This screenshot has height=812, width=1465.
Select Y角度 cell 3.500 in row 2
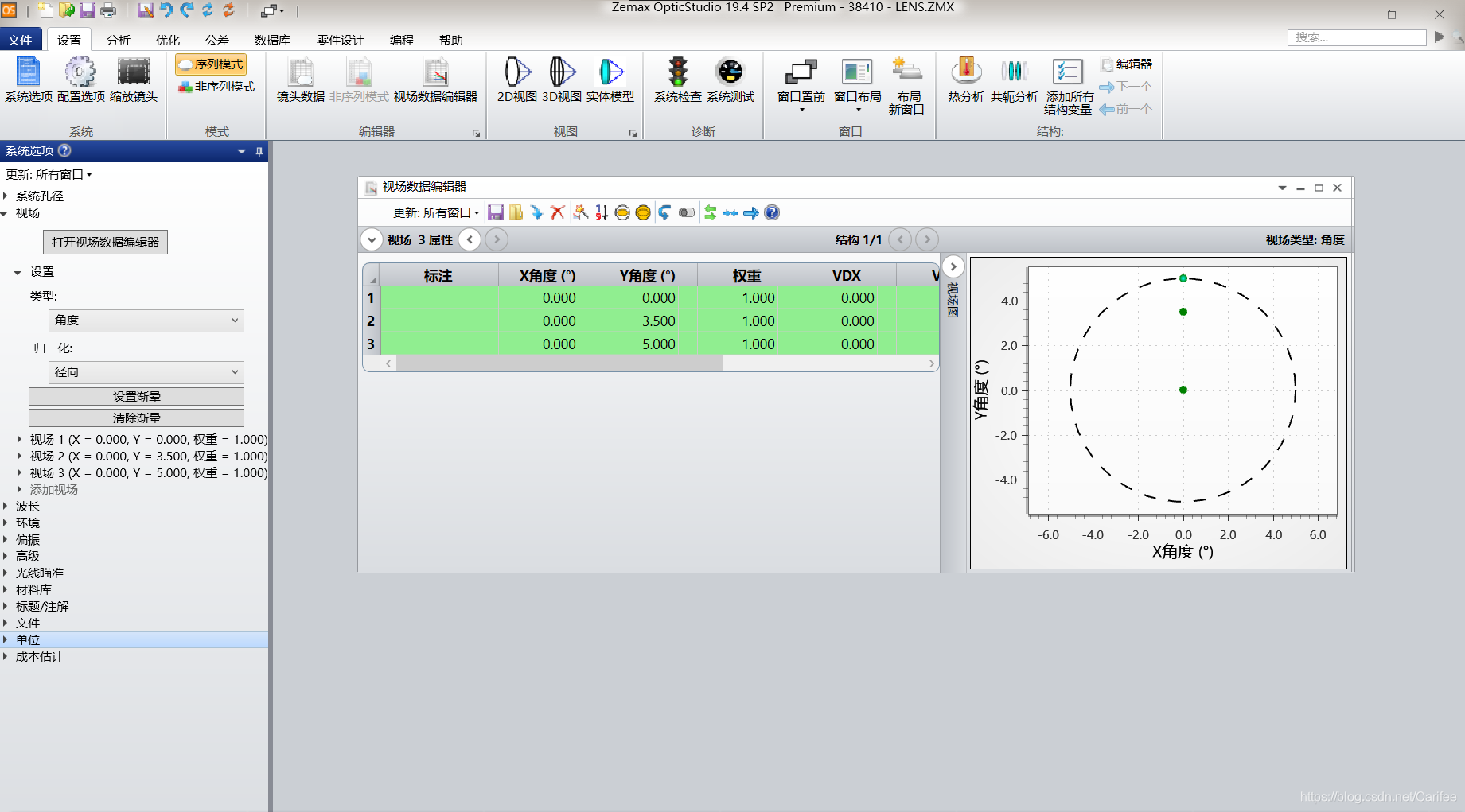(x=648, y=321)
